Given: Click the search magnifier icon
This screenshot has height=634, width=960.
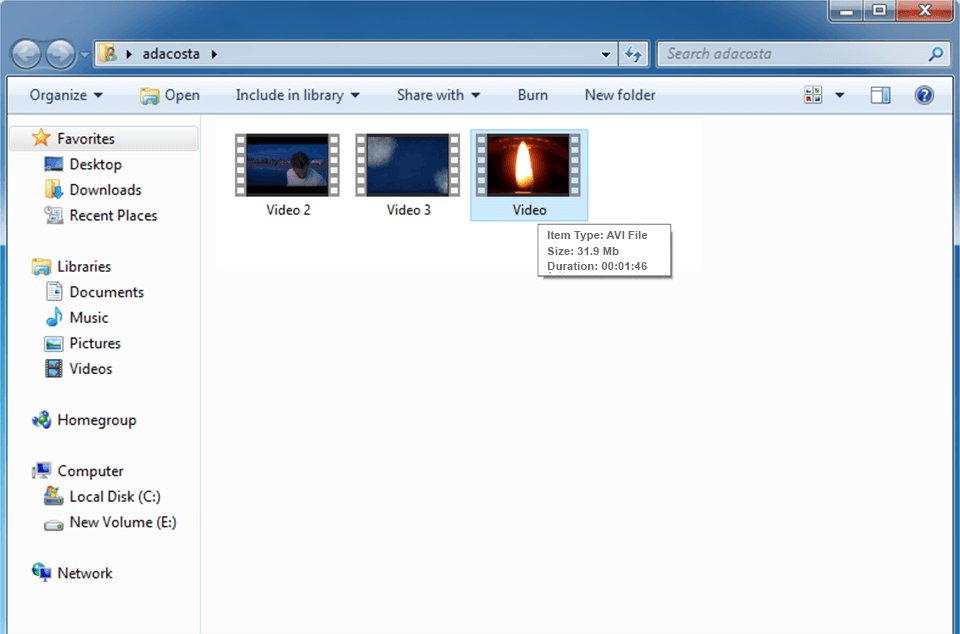Looking at the screenshot, I should (x=935, y=54).
